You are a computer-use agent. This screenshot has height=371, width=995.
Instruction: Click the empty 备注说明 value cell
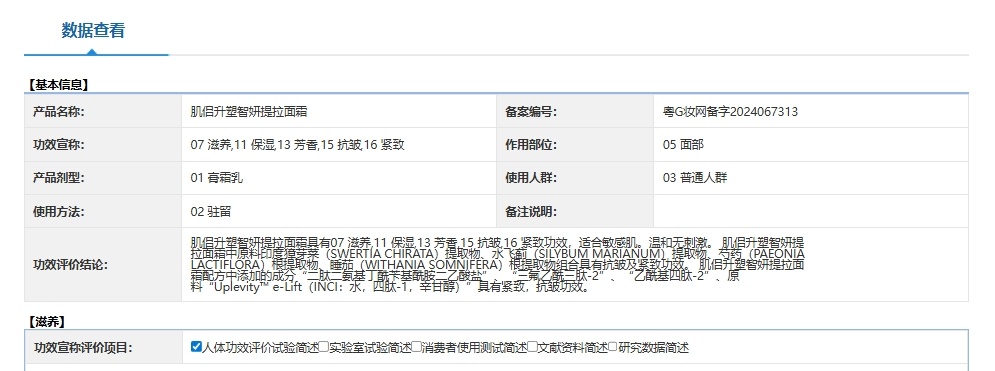pyautogui.click(x=811, y=212)
